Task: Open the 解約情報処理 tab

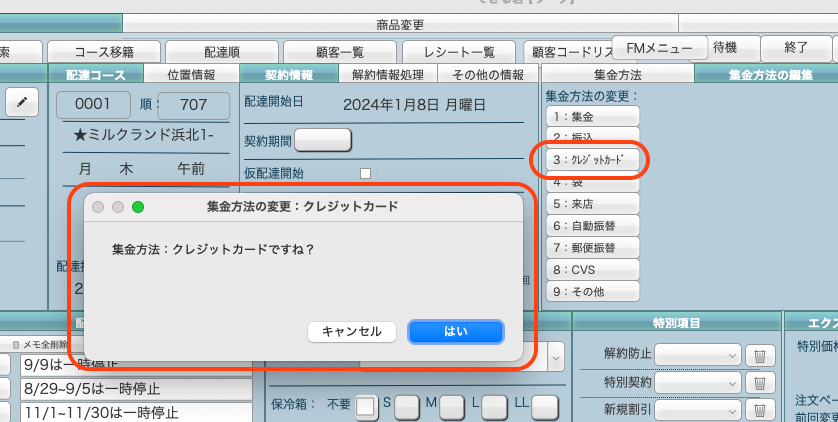Action: coord(388,74)
